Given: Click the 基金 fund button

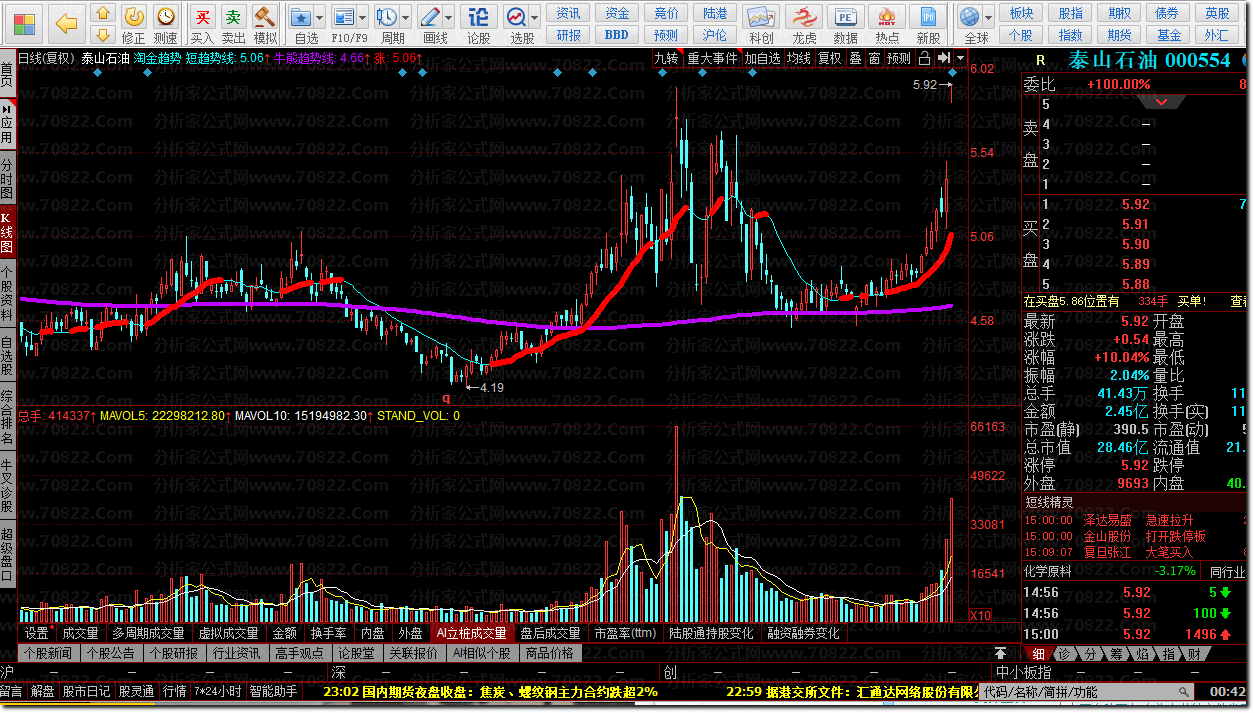Looking at the screenshot, I should [x=1168, y=35].
